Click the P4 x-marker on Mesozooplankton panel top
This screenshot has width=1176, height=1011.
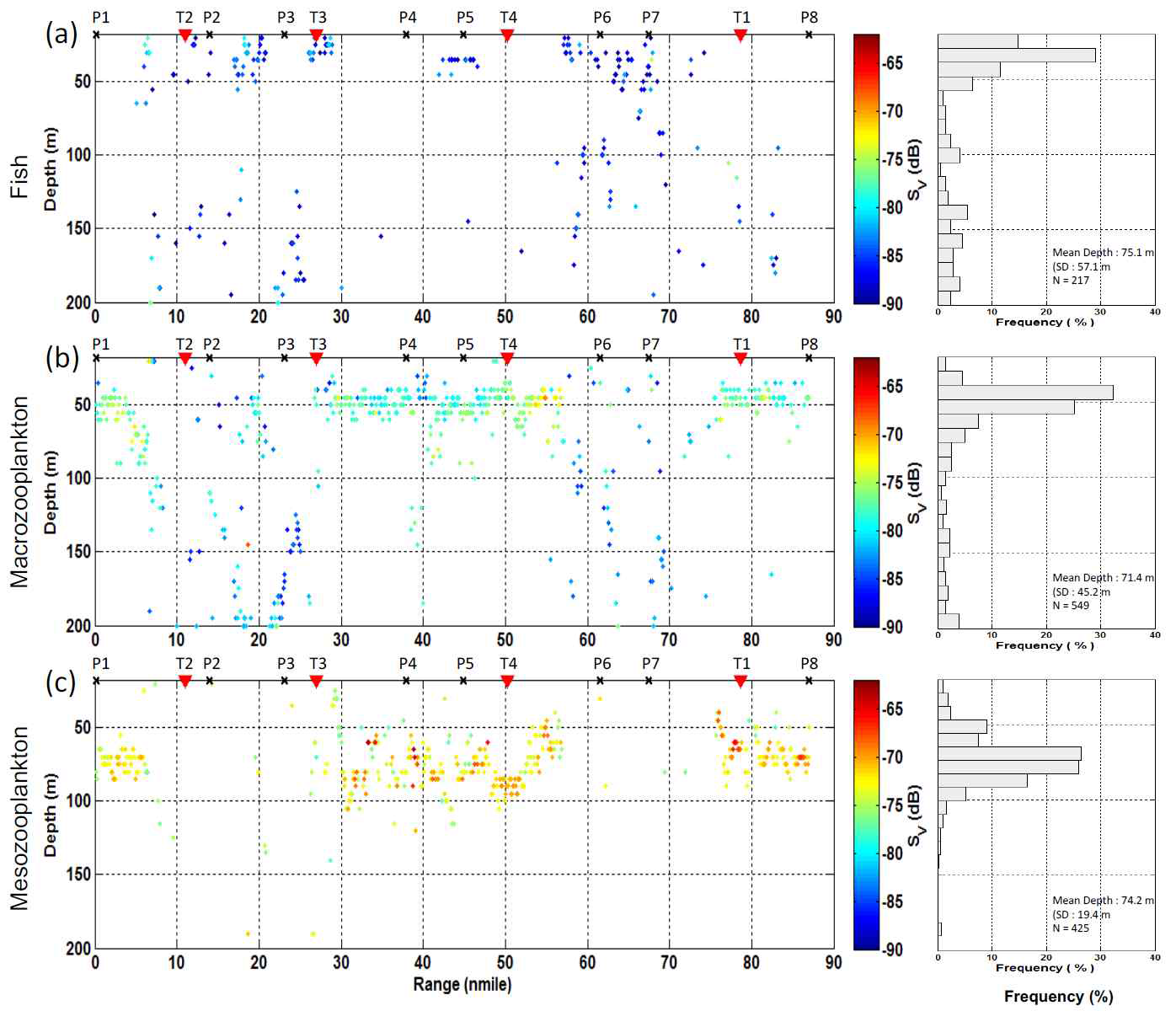click(406, 681)
